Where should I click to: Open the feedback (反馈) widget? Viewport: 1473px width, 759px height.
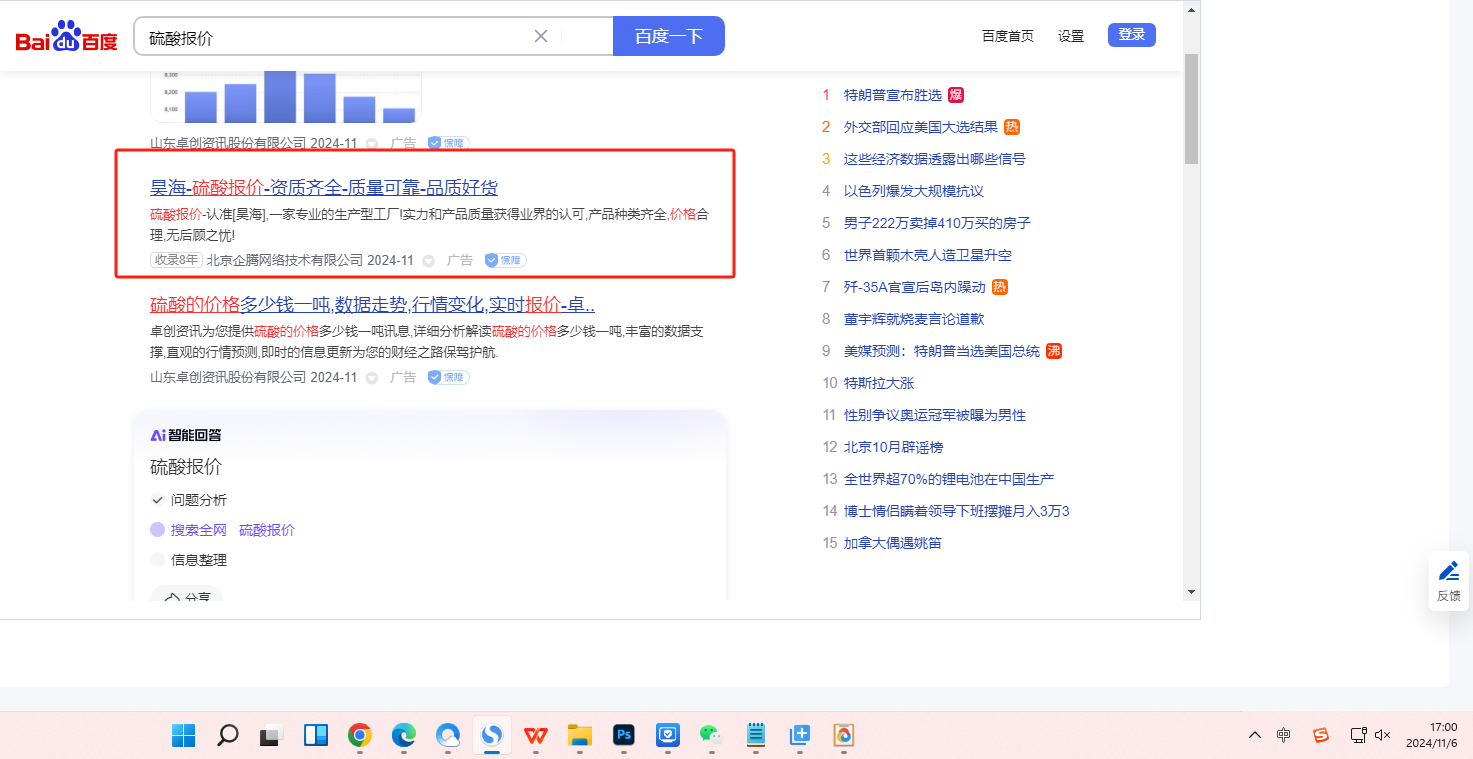point(1448,580)
